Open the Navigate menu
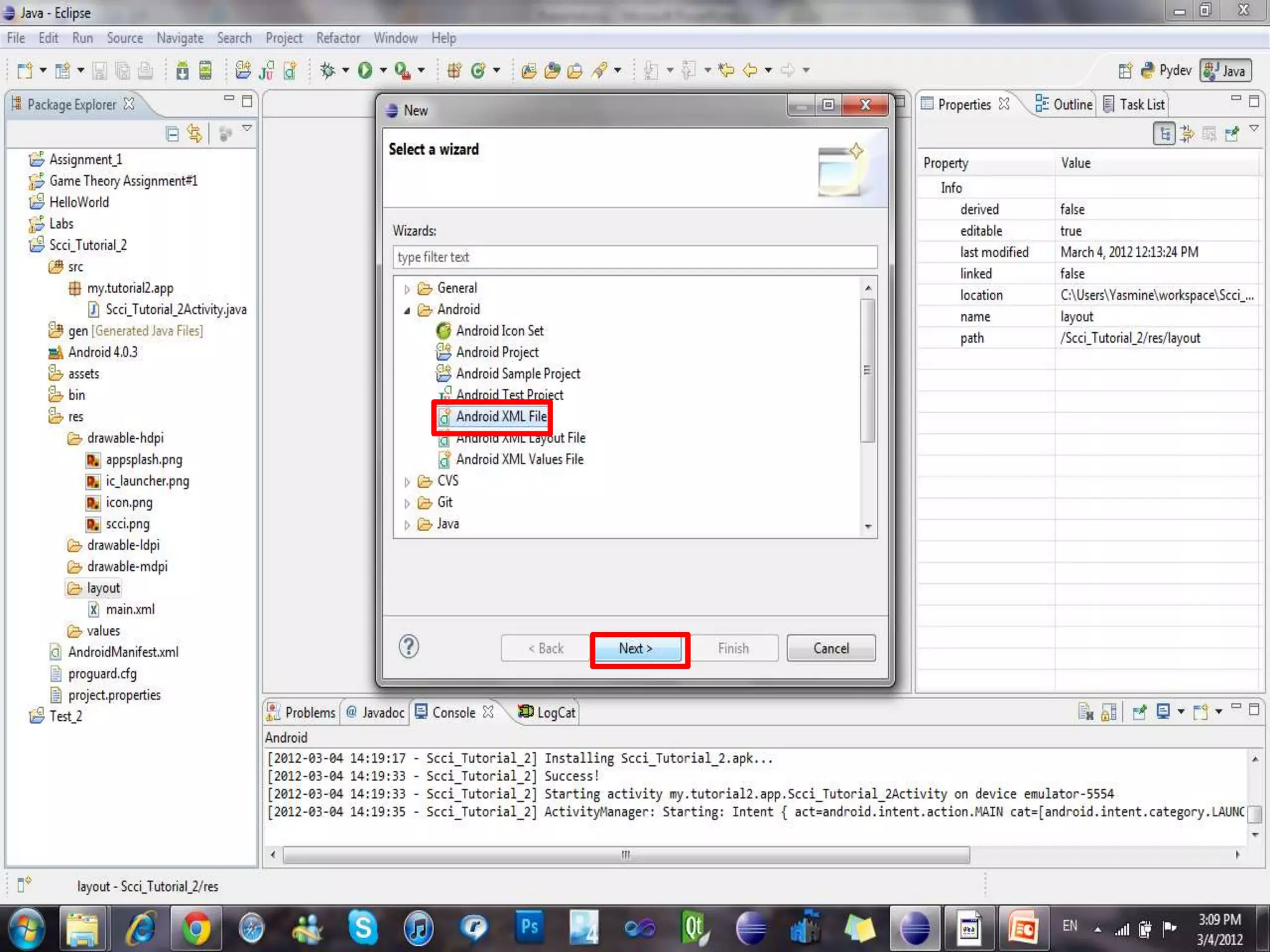 click(x=180, y=38)
